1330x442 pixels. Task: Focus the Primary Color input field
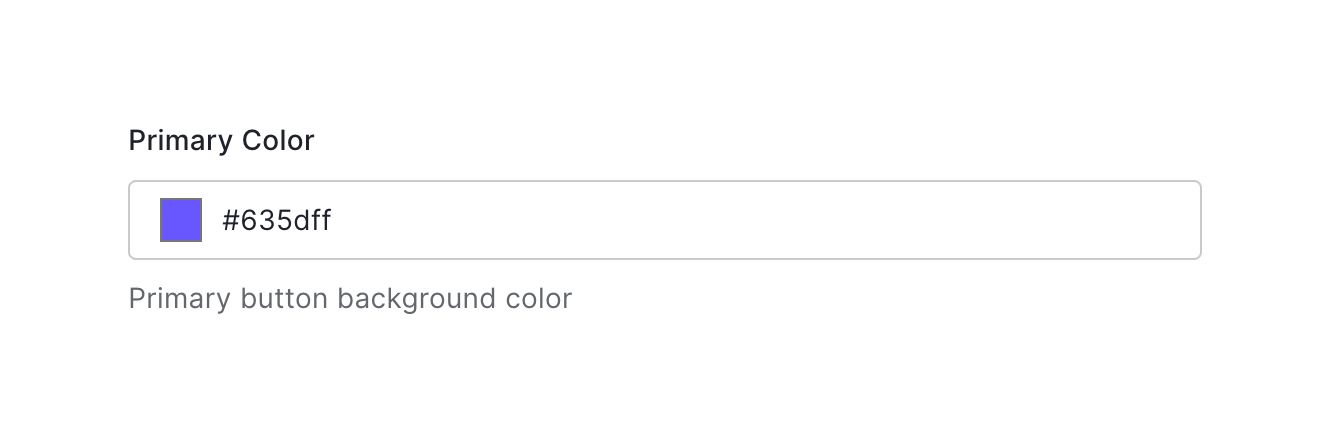700,220
